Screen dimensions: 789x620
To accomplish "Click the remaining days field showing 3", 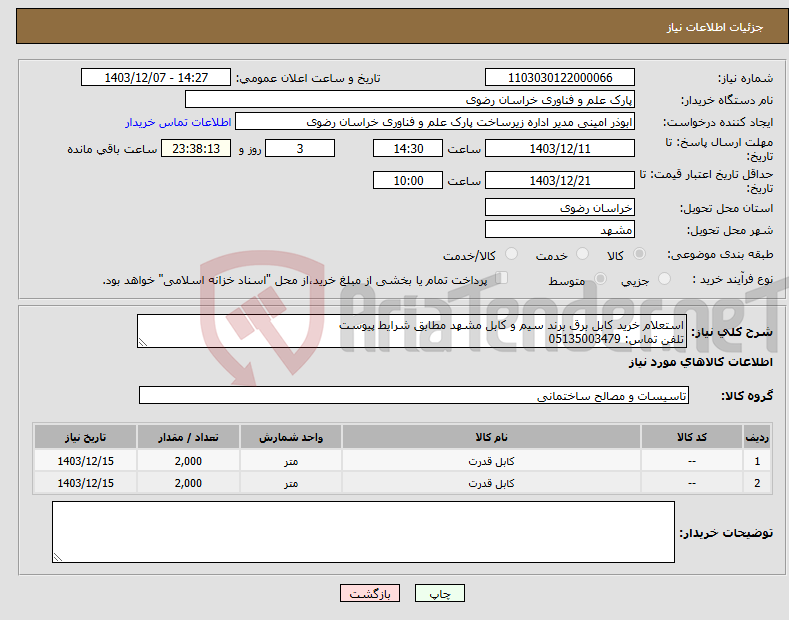I will pyautogui.click(x=300, y=148).
